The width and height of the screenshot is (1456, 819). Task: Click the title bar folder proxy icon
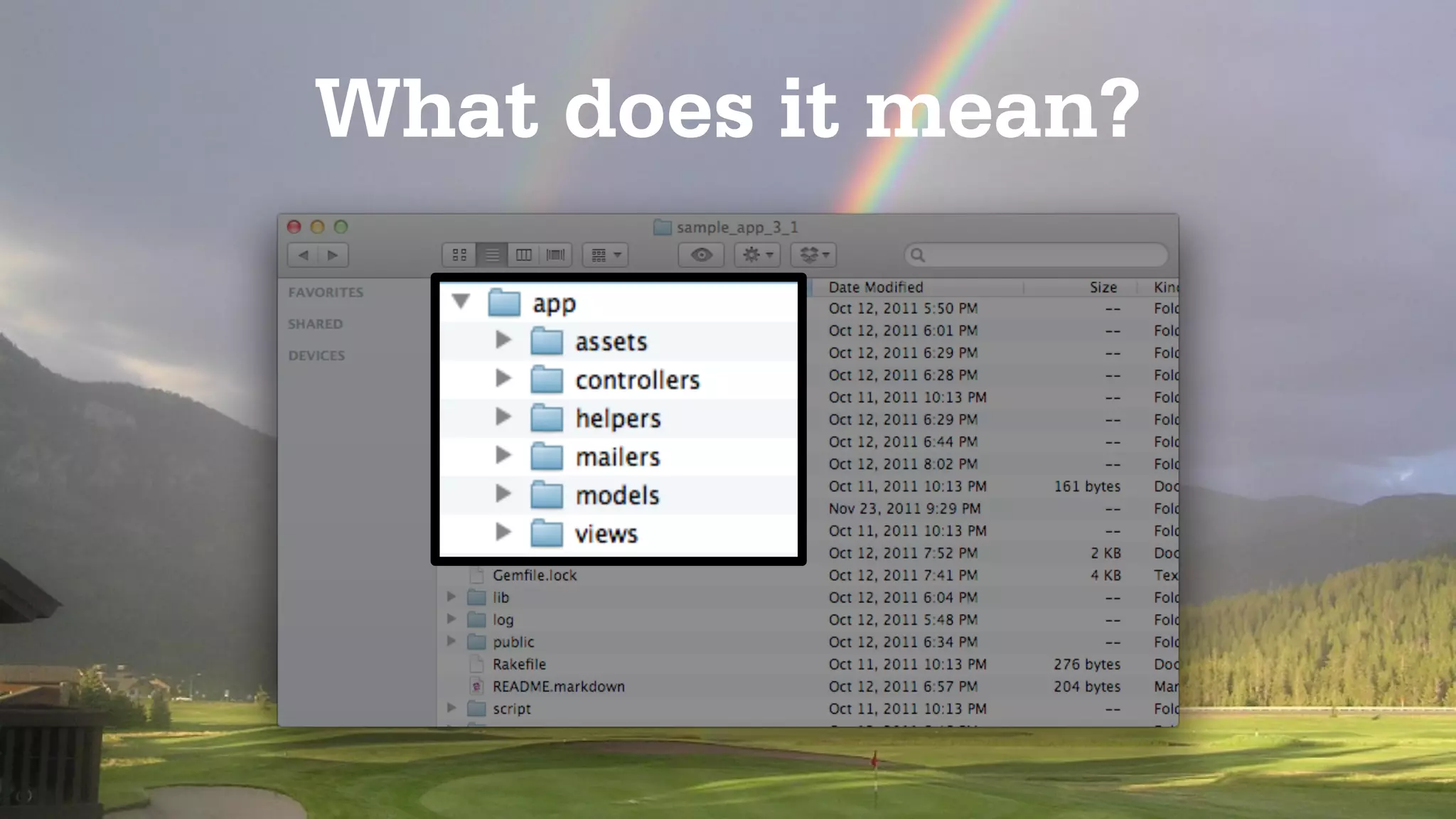point(663,227)
